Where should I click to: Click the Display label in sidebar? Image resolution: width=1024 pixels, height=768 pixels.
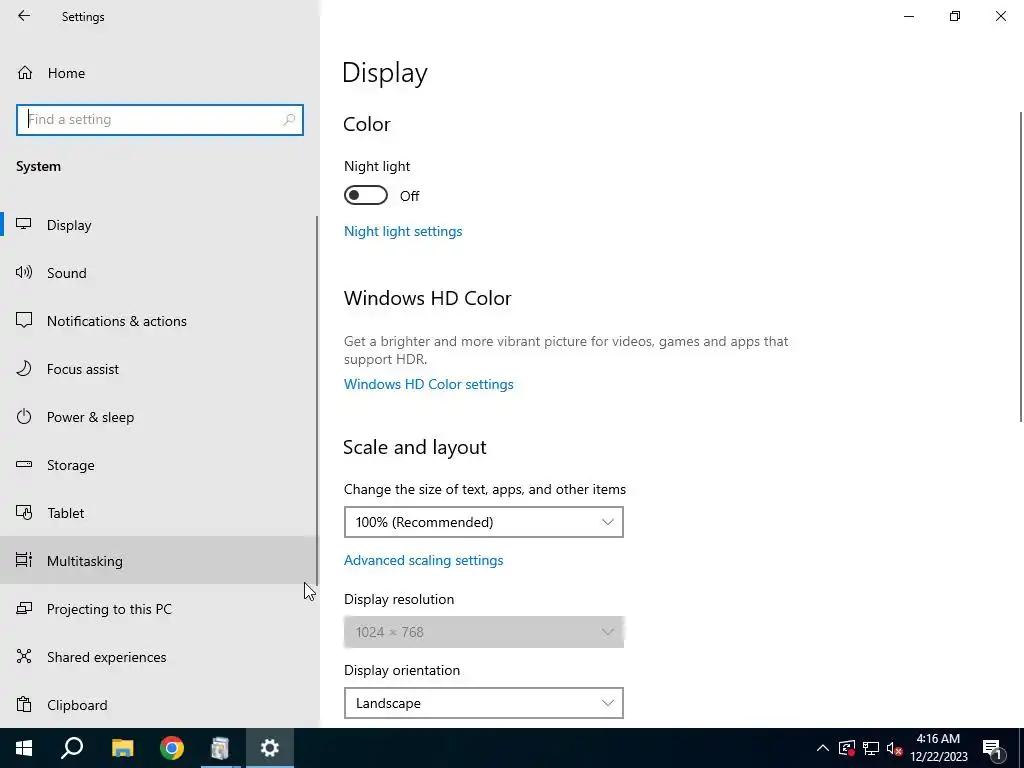69,225
